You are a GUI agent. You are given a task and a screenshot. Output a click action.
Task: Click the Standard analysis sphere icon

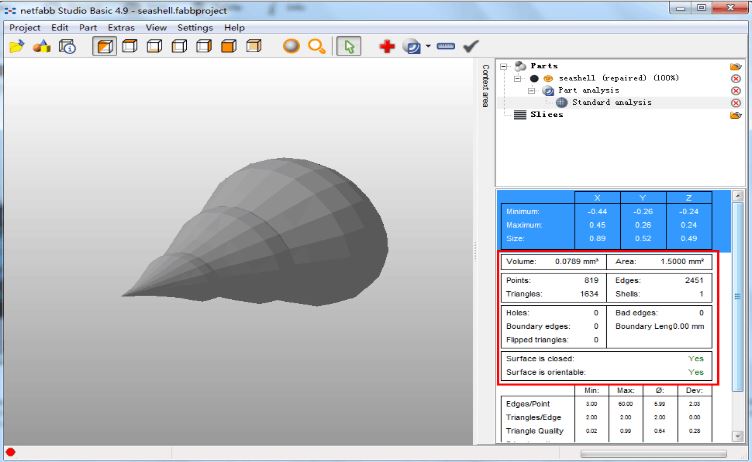pos(562,102)
